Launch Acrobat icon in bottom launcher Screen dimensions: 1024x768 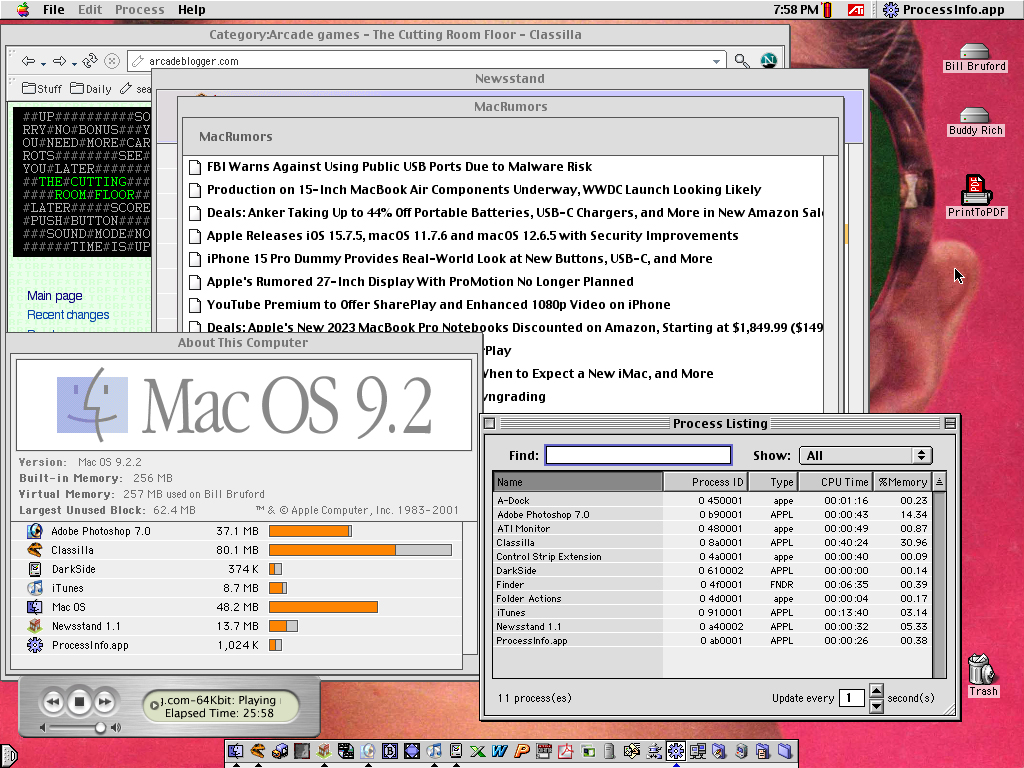(x=566, y=751)
